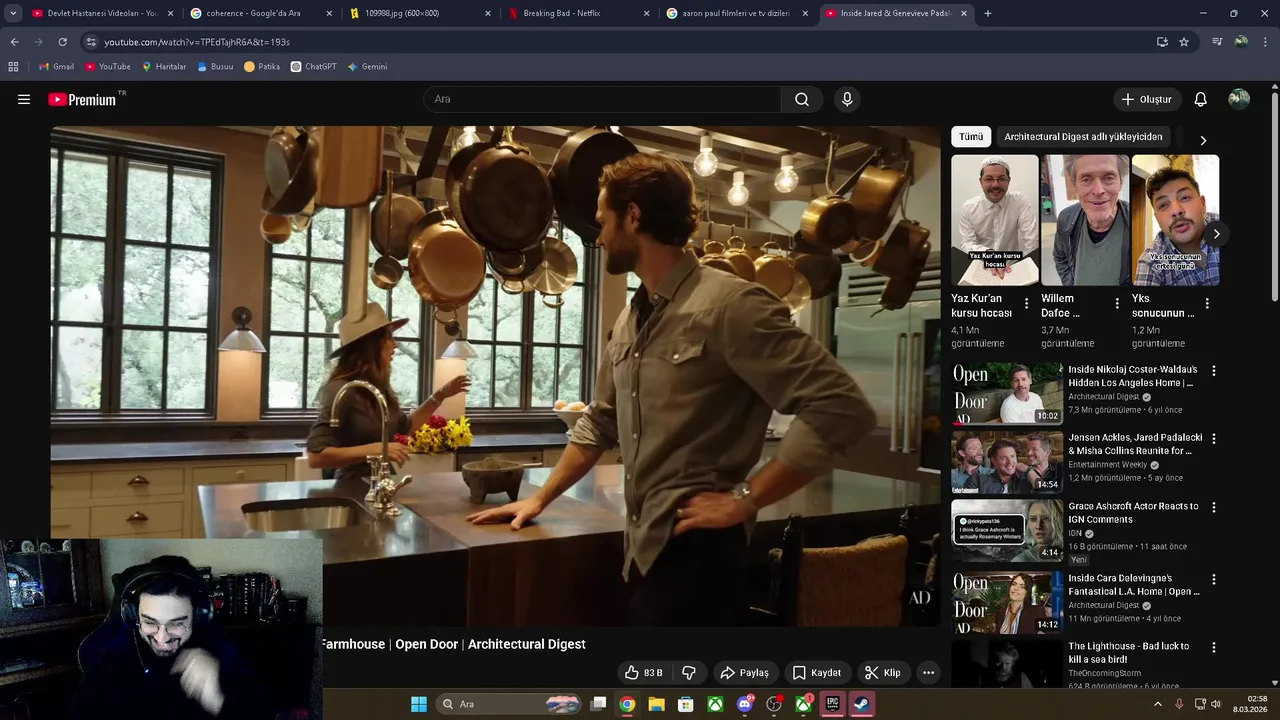The width and height of the screenshot is (1280, 720).
Task: Bookmark this page with star icon
Action: click(1184, 42)
